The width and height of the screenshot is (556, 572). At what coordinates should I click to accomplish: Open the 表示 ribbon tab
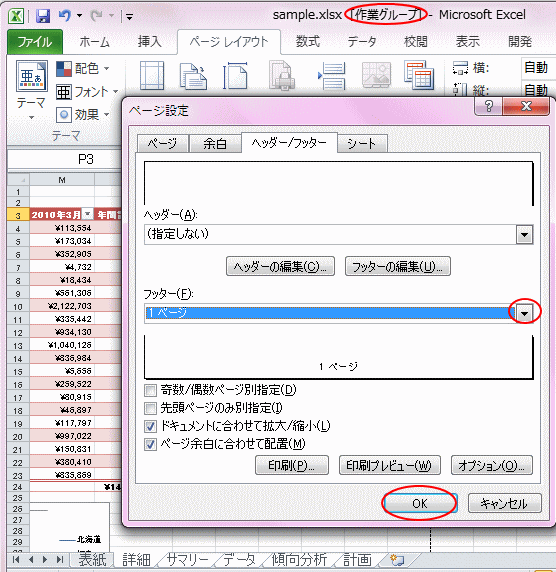coord(468,42)
